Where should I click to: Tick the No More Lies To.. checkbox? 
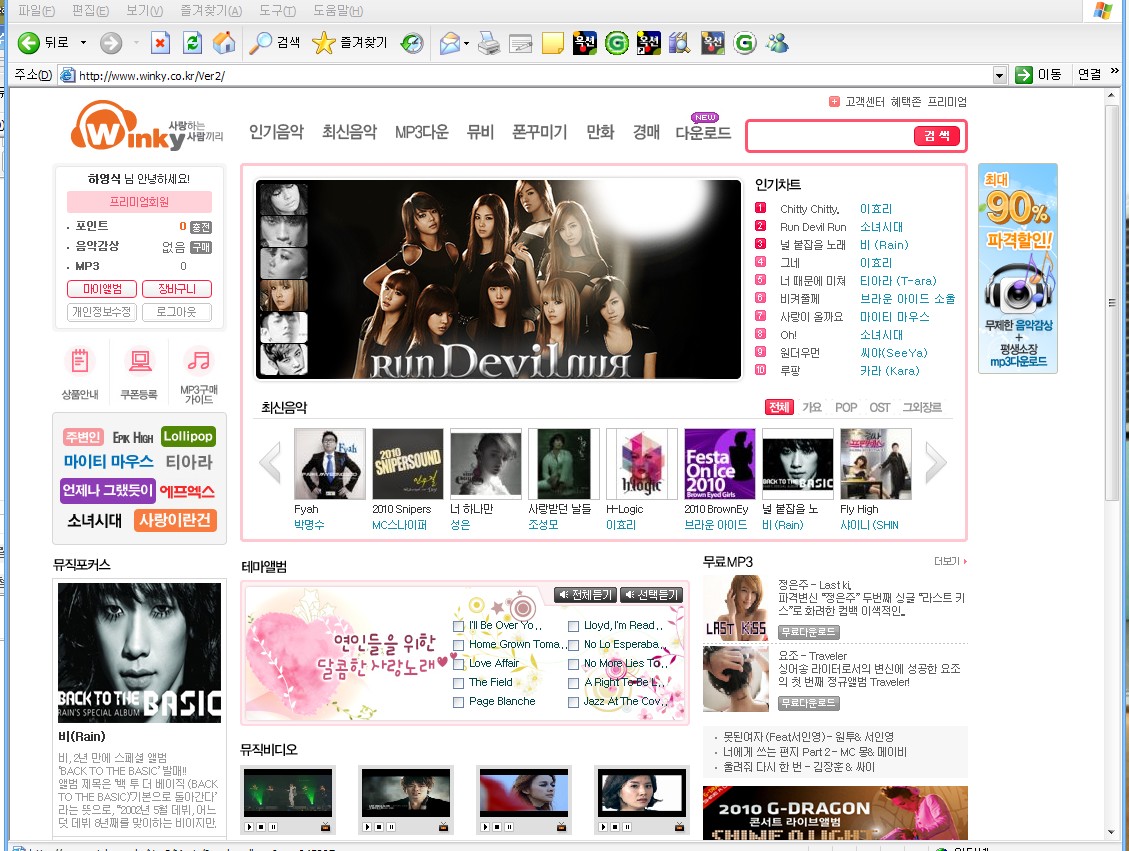[573, 665]
